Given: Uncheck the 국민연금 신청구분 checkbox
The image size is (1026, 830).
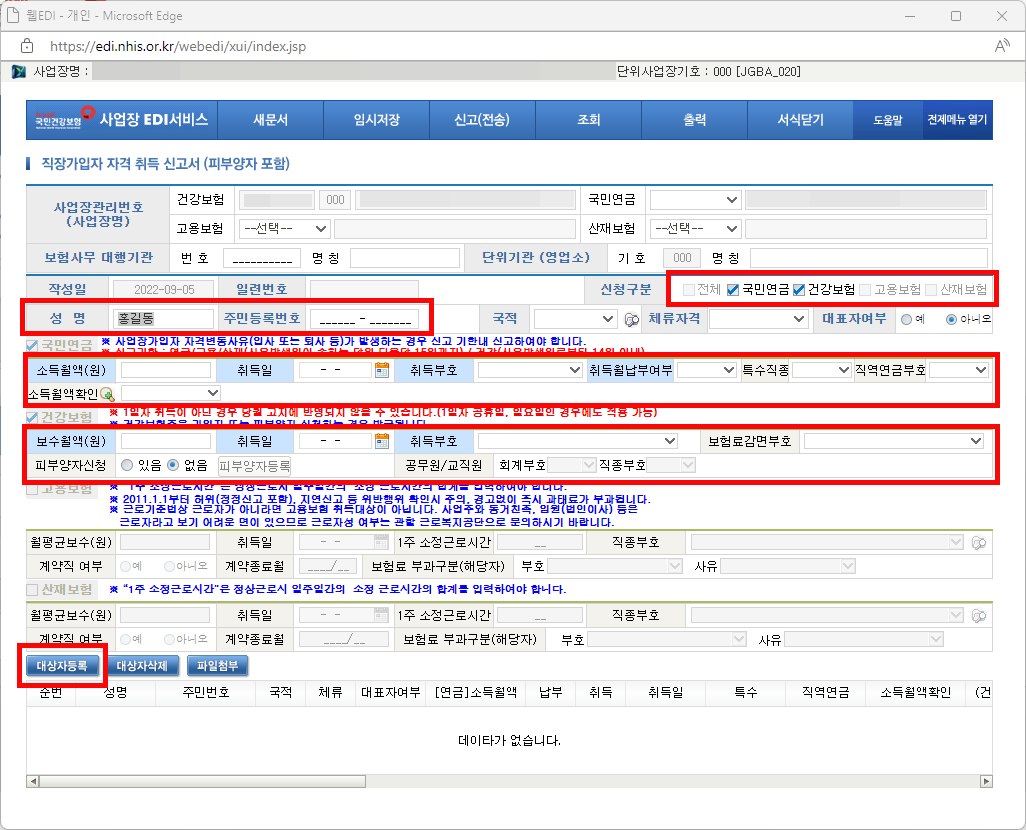Looking at the screenshot, I should pyautogui.click(x=733, y=289).
